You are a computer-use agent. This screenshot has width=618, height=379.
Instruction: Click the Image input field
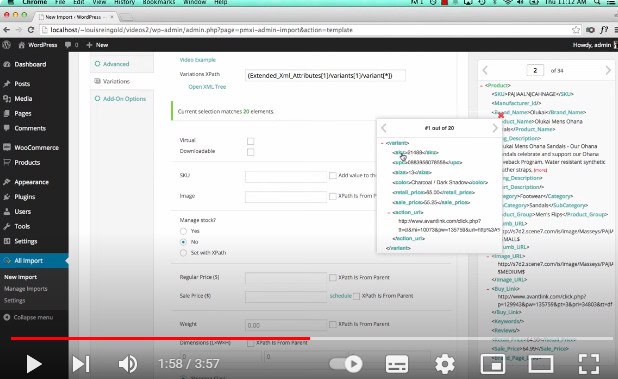286,196
